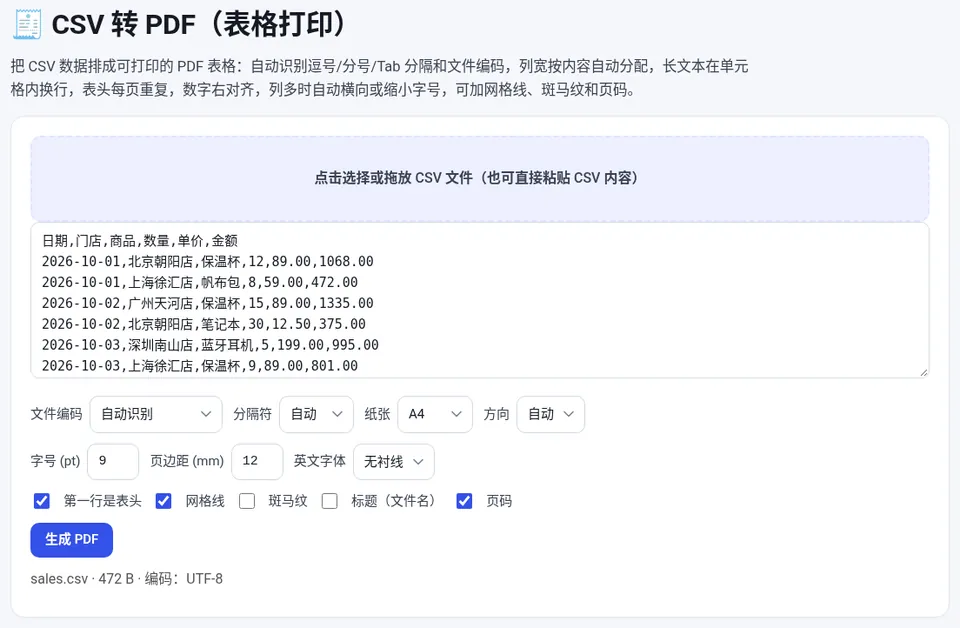Open the 方向 dropdown
The width and height of the screenshot is (960, 628).
[x=550, y=414]
